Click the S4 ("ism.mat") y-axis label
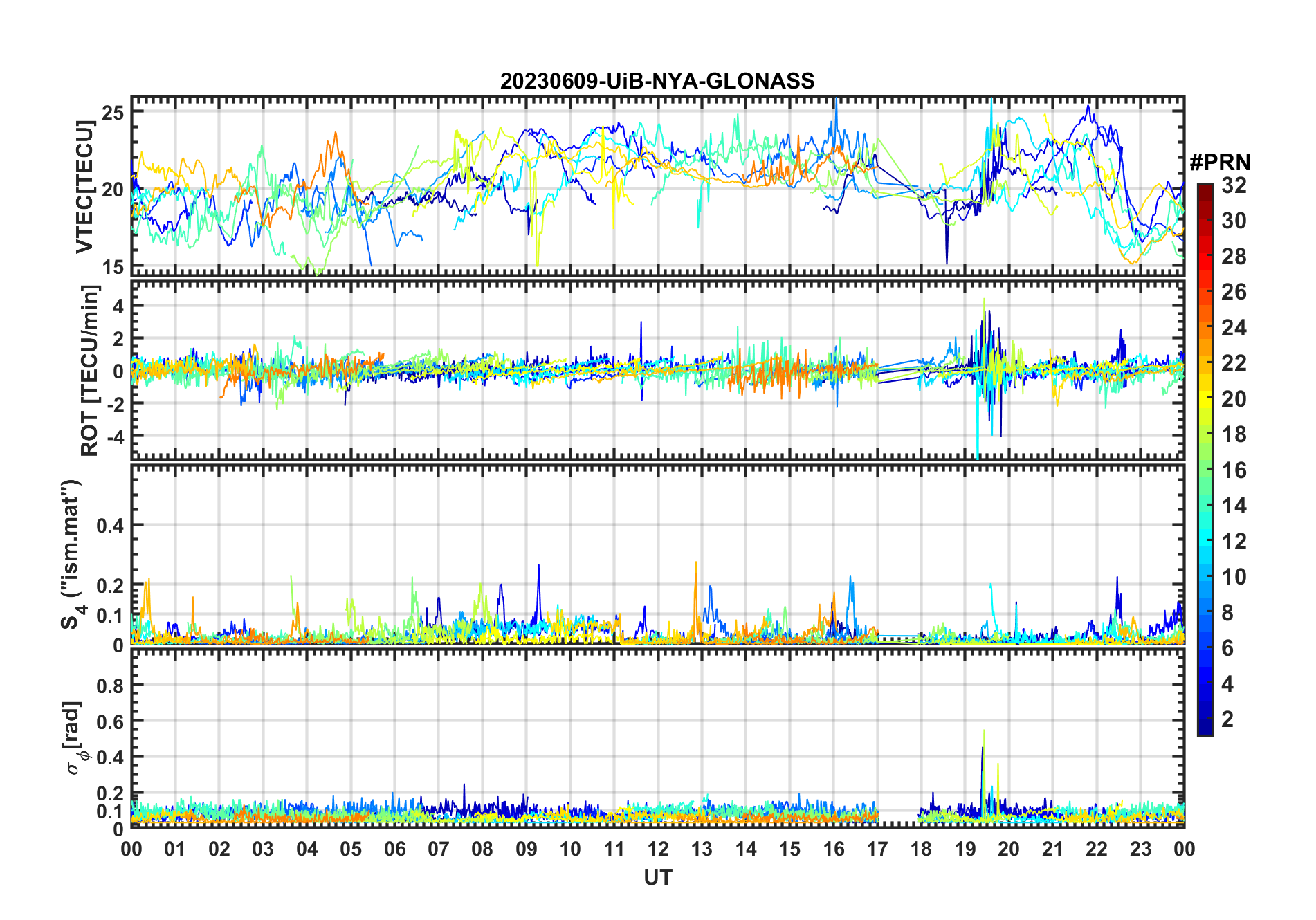Viewport: 1316px width, 920px height. click(x=72, y=555)
